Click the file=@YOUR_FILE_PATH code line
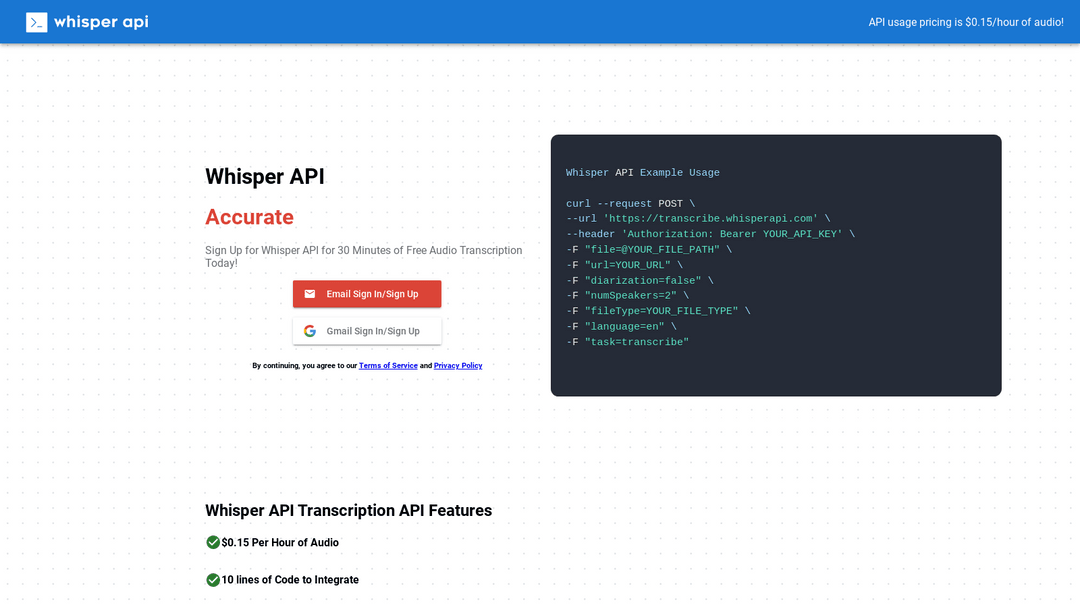This screenshot has height=608, width=1080. [x=649, y=250]
